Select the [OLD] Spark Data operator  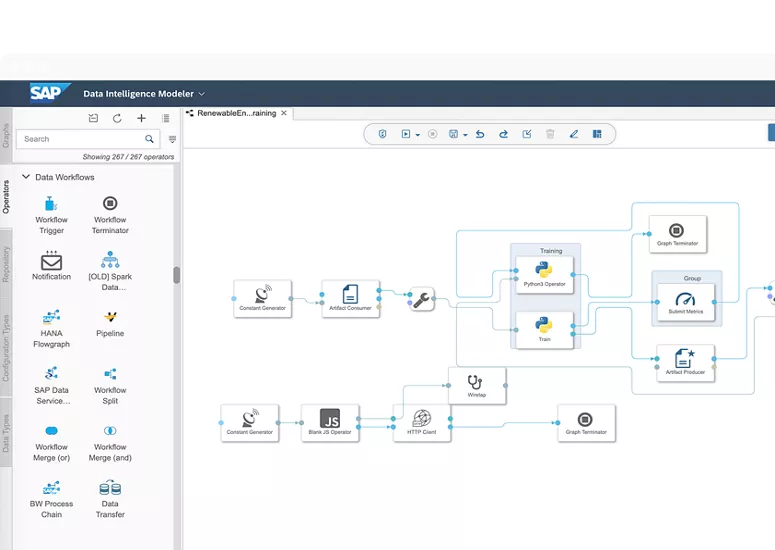(x=110, y=271)
